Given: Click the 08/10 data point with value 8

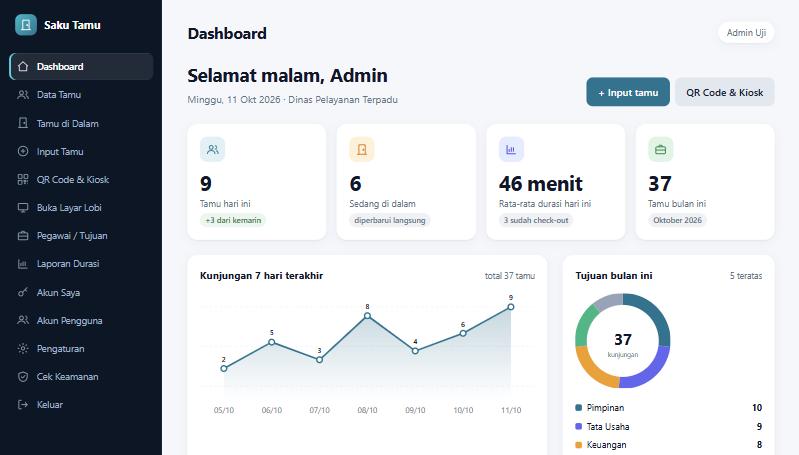Looking at the screenshot, I should (x=367, y=316).
